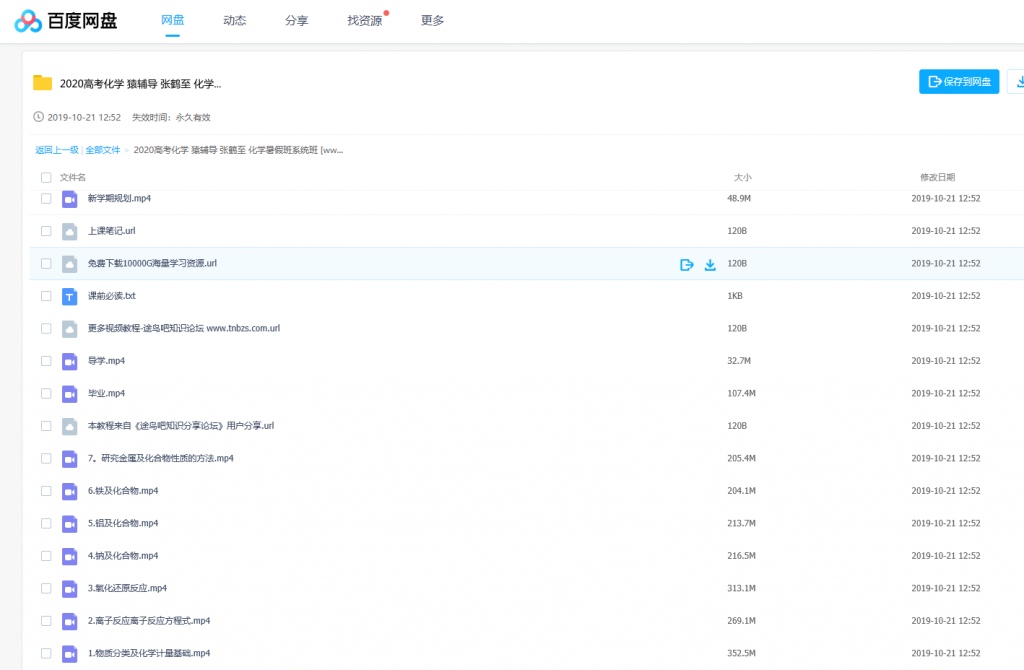Sort files by 大小 column header
Image resolution: width=1024 pixels, height=670 pixels.
coord(742,177)
